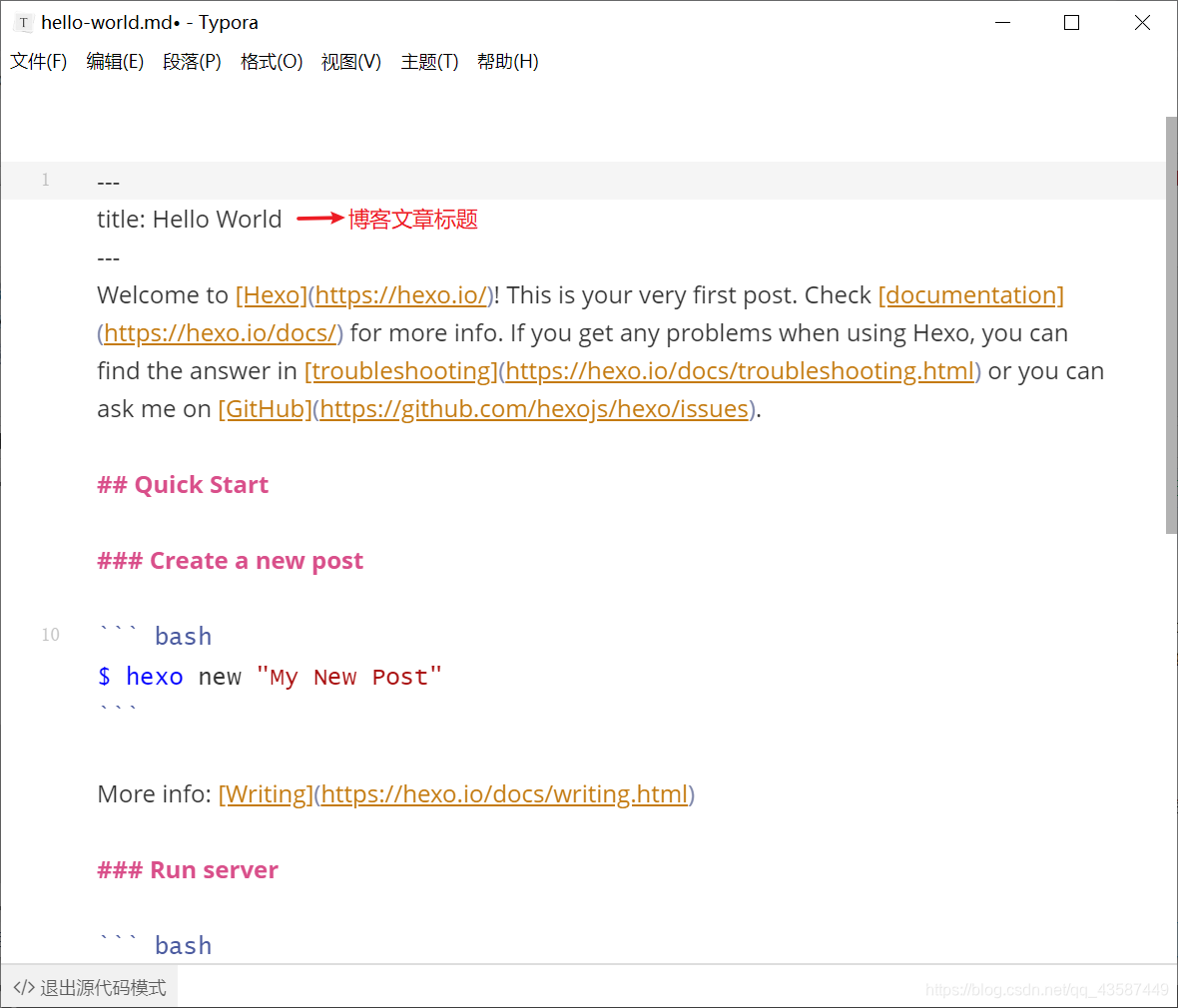This screenshot has width=1178, height=1008.
Task: Click the github.com/hexojs/hexo/issues URL
Action: click(x=534, y=408)
